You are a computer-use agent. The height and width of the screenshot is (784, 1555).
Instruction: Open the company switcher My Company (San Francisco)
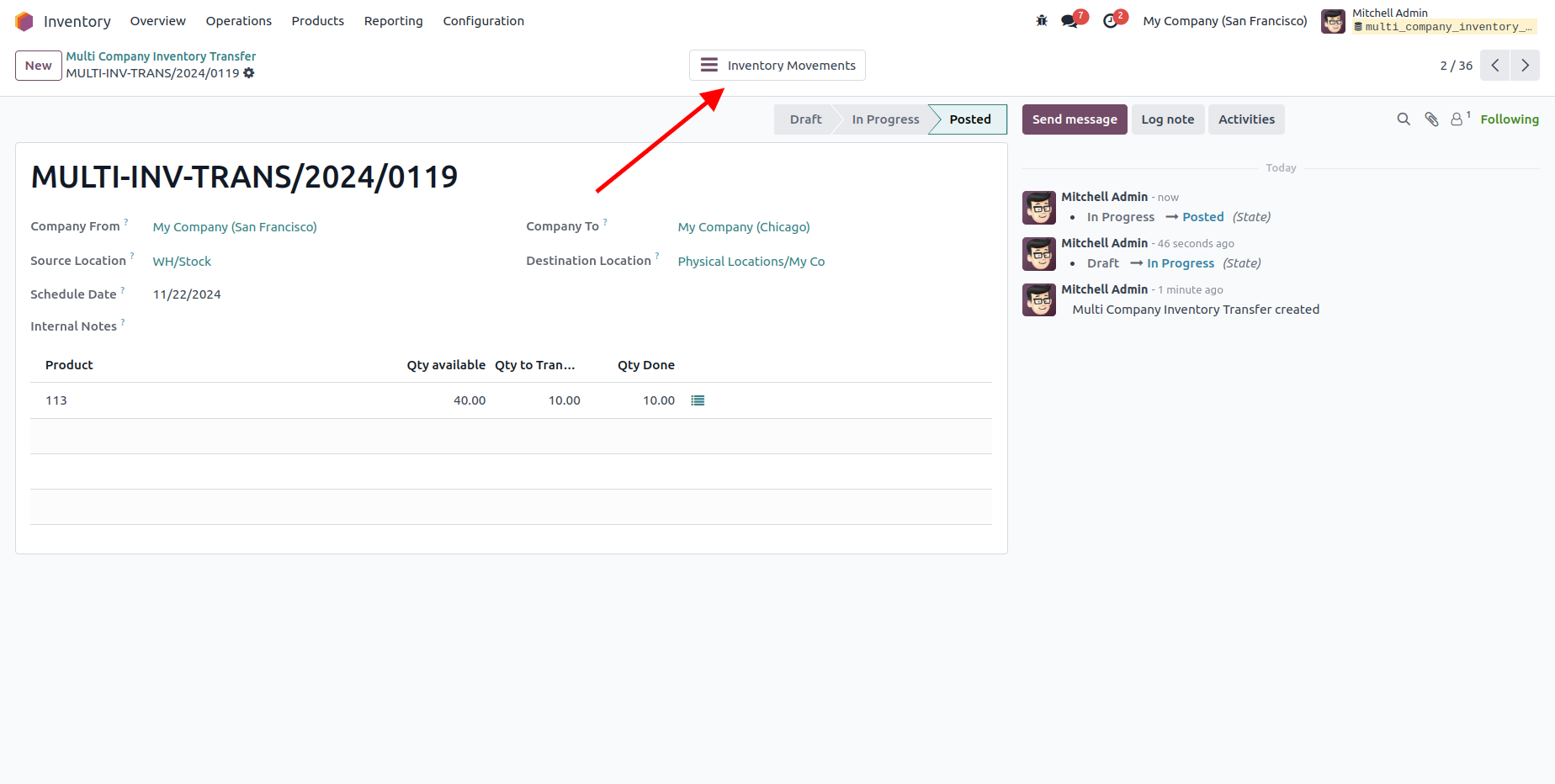[x=1224, y=21]
